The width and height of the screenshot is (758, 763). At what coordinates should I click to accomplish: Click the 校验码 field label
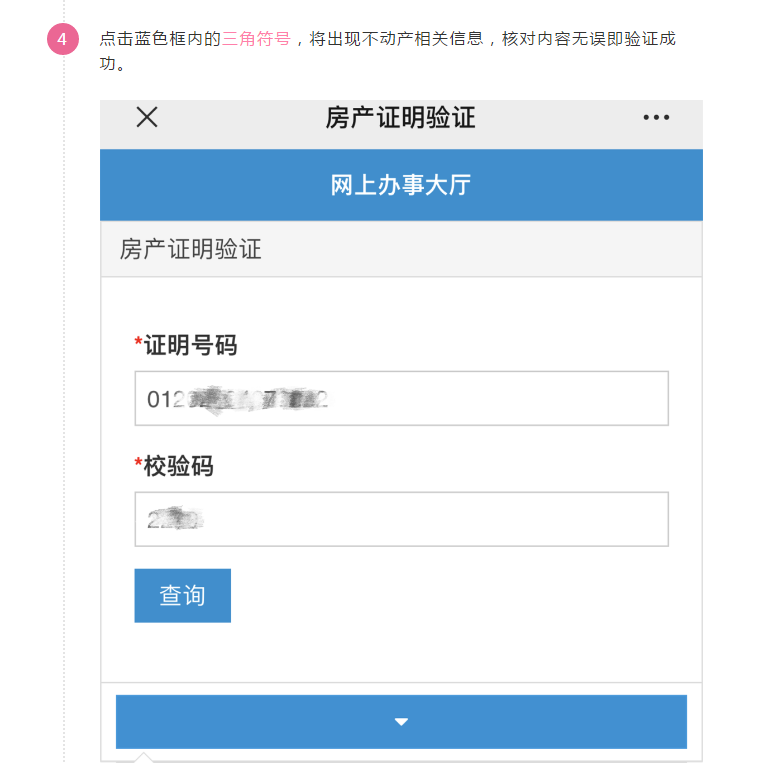179,466
